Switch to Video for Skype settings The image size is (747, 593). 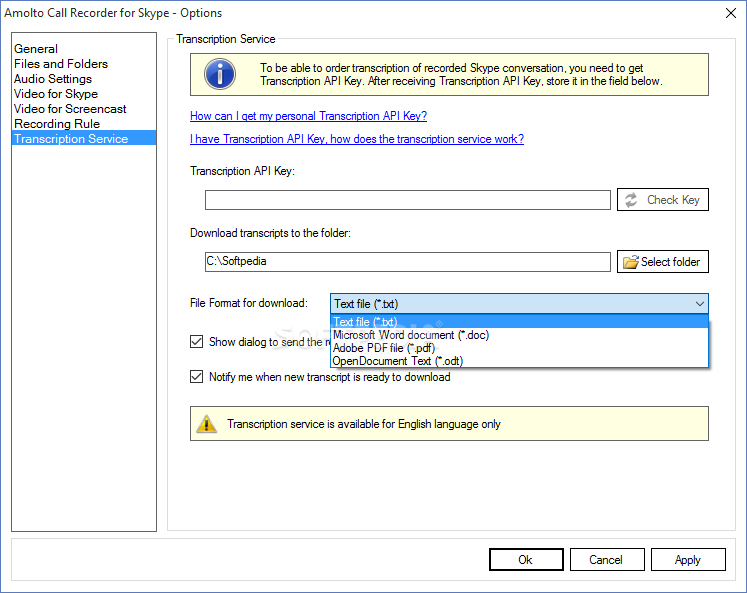pos(56,94)
